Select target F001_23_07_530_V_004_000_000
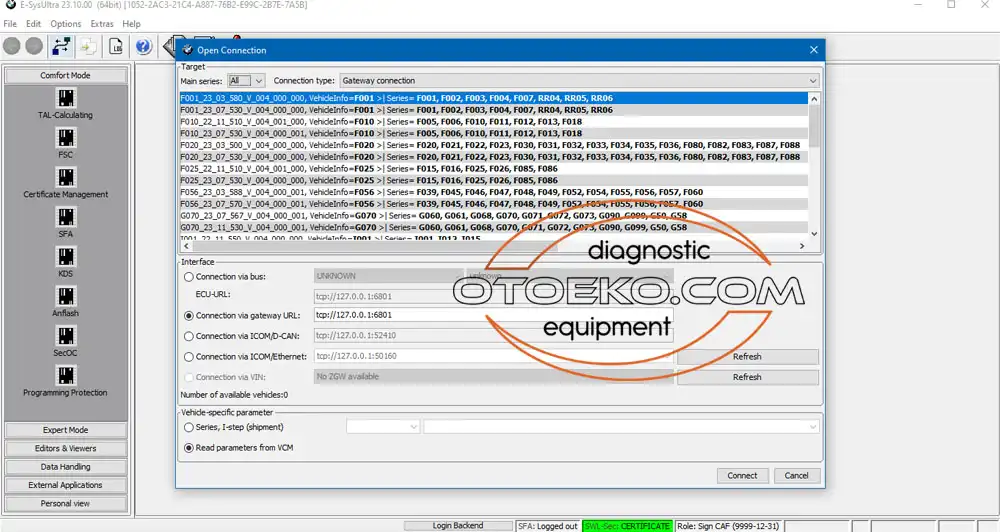The height and width of the screenshot is (532, 1000). coord(494,110)
